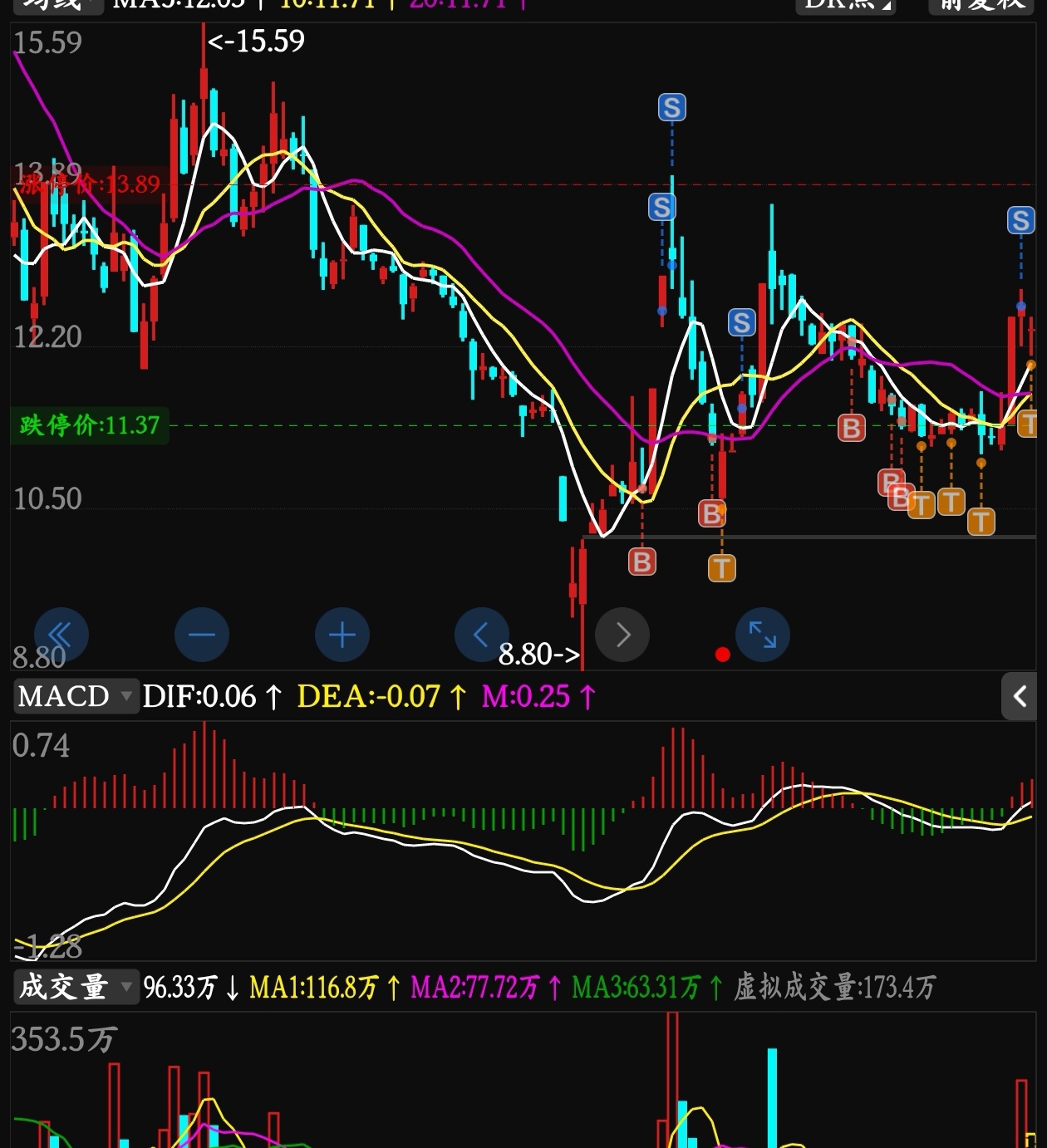The height and width of the screenshot is (1148, 1047).
Task: Tap the lowest orange T marker below the B markers
Action: (722, 568)
